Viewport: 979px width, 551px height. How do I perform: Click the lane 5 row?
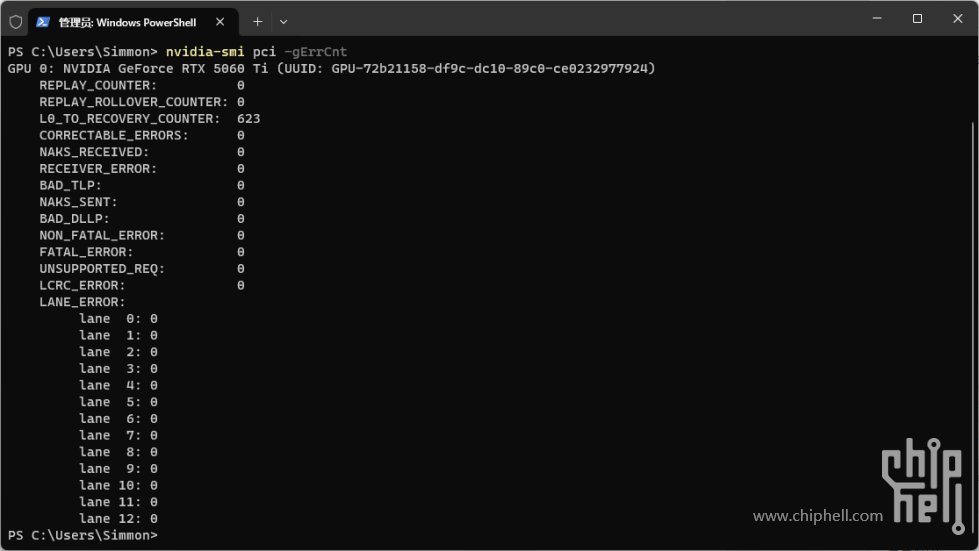point(118,402)
